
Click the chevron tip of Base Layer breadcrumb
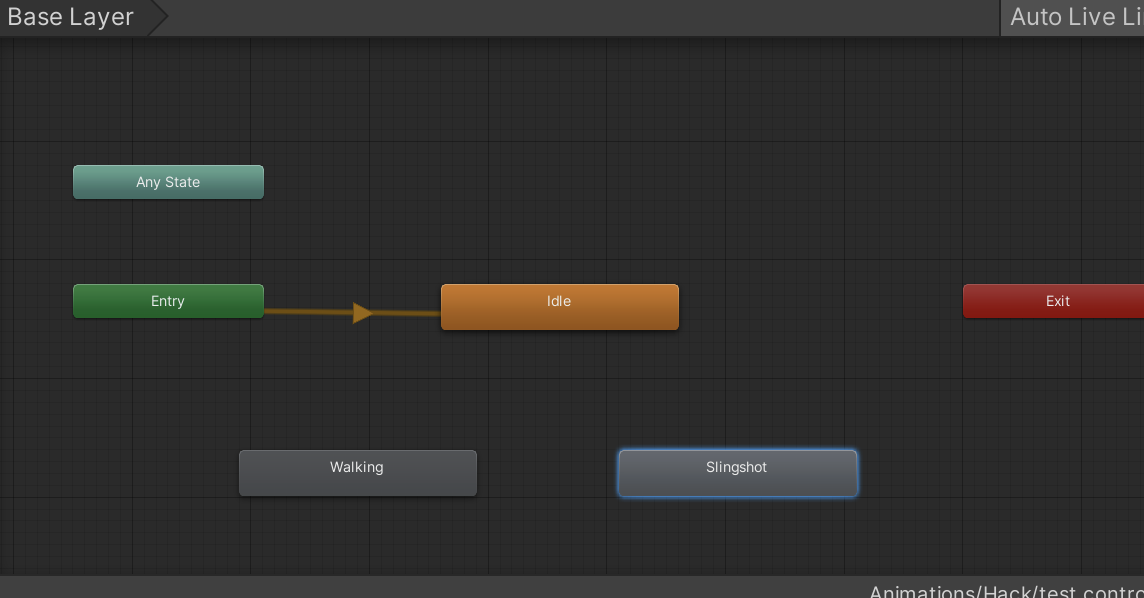158,18
